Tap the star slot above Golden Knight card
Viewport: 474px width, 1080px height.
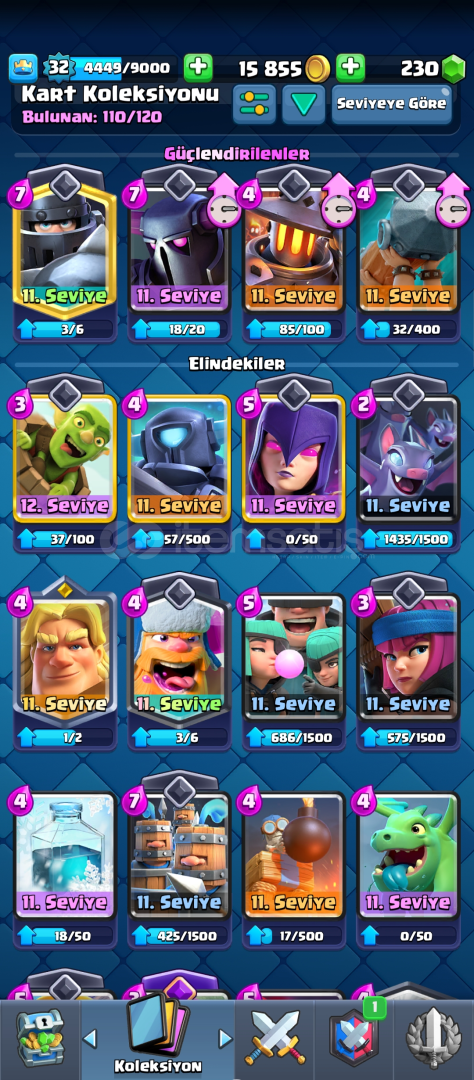click(65, 590)
